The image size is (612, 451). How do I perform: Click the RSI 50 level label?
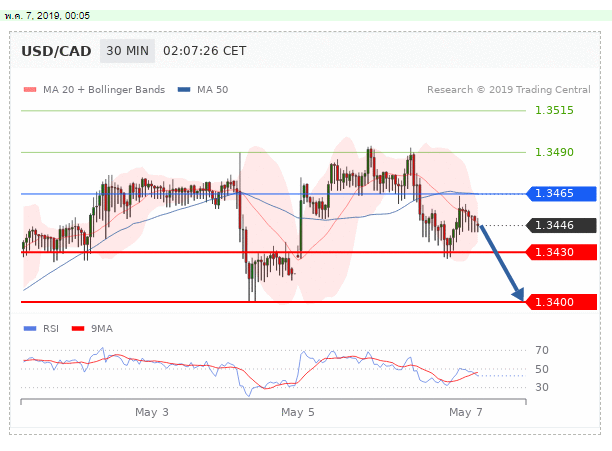tap(542, 369)
